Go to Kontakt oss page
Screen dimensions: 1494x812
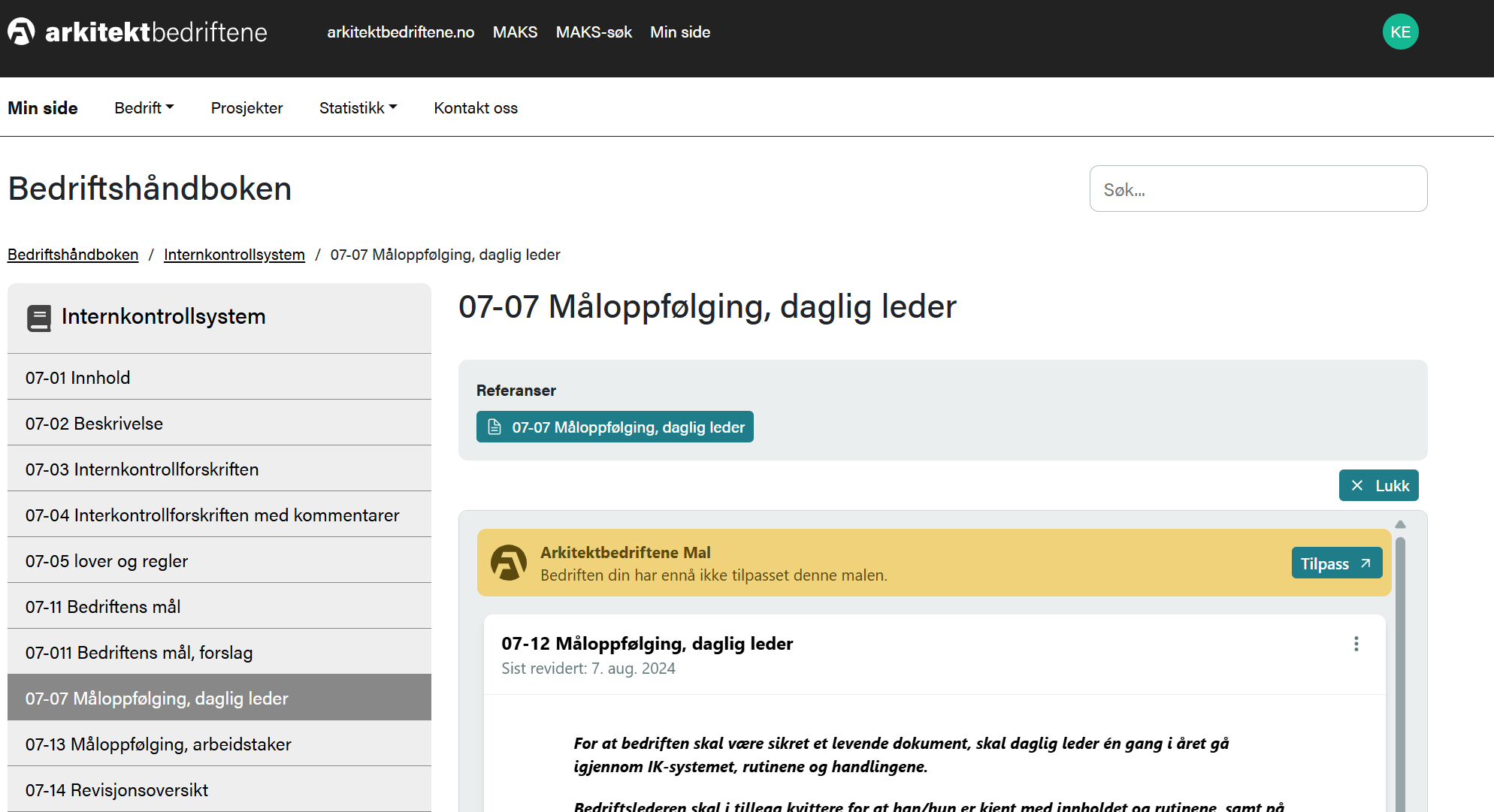[476, 107]
